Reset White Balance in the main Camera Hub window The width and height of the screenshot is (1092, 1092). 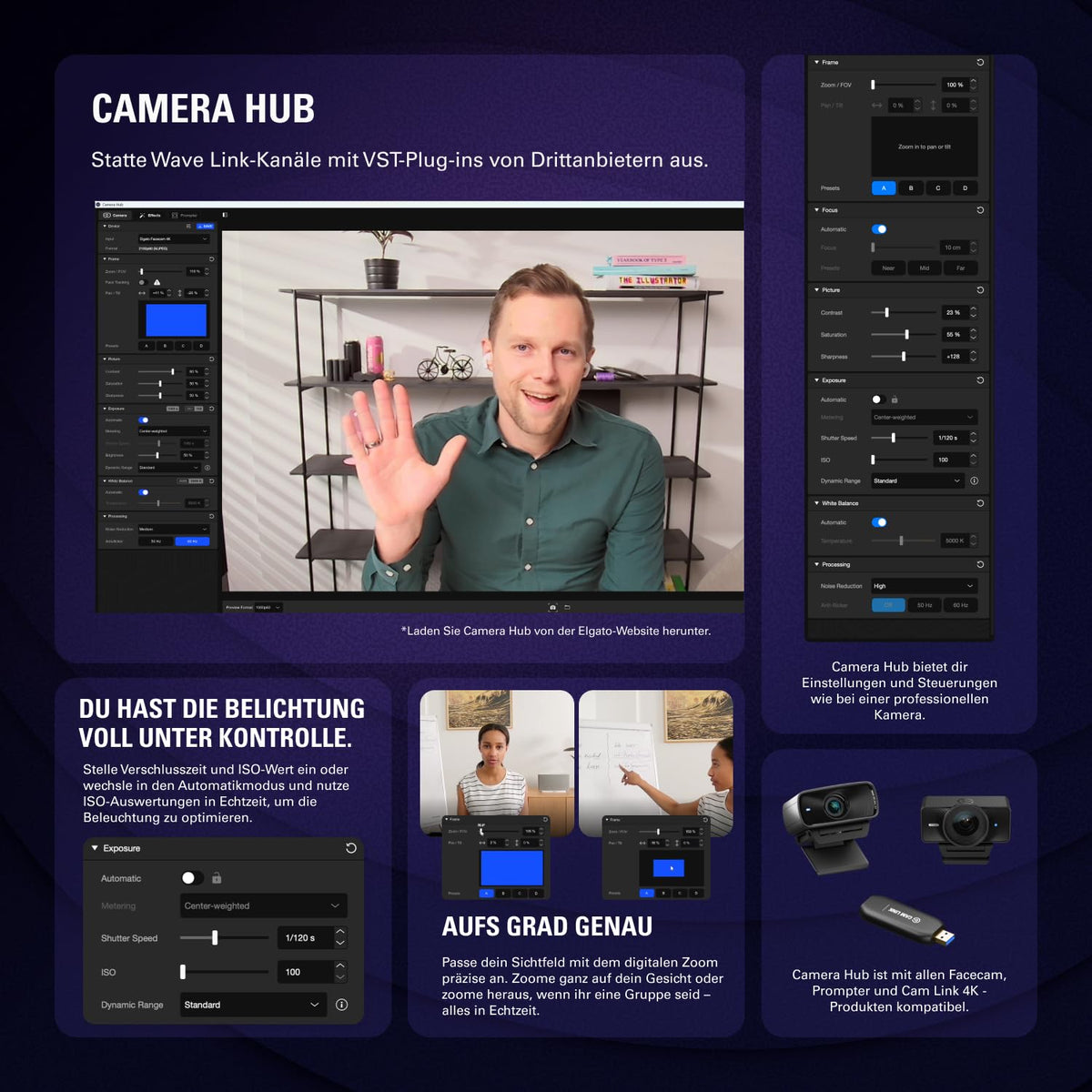point(211,480)
